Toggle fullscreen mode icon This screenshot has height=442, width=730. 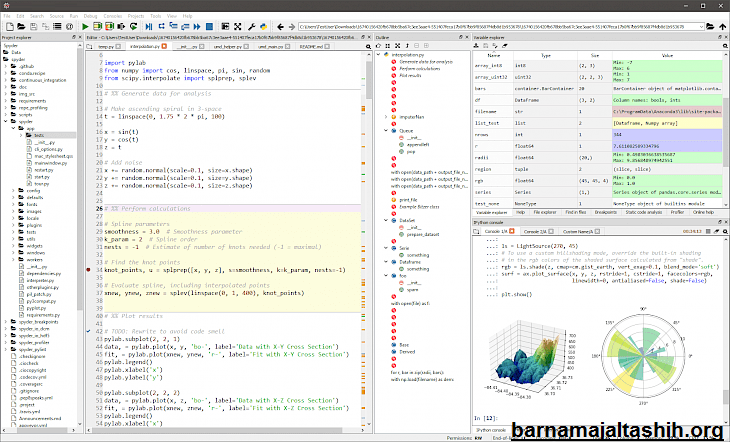pos(238,27)
